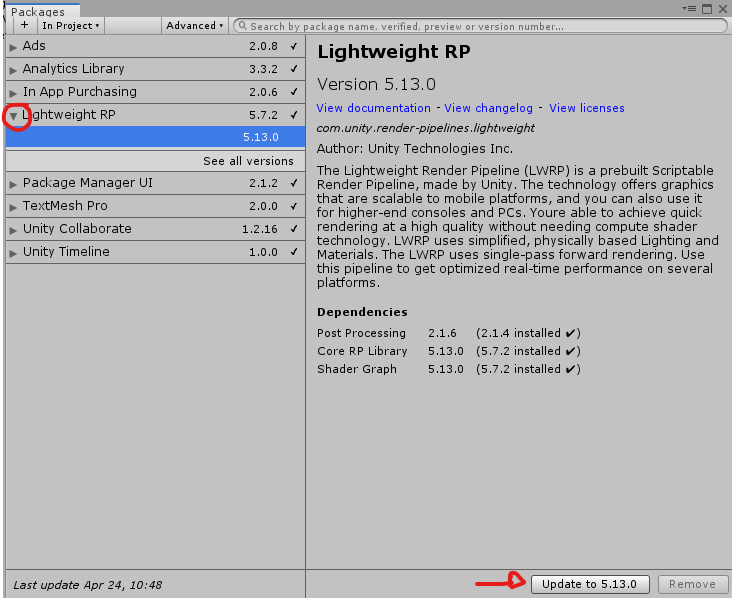Click the magnifier icon in search bar
This screenshot has width=732, height=598.
click(x=242, y=26)
